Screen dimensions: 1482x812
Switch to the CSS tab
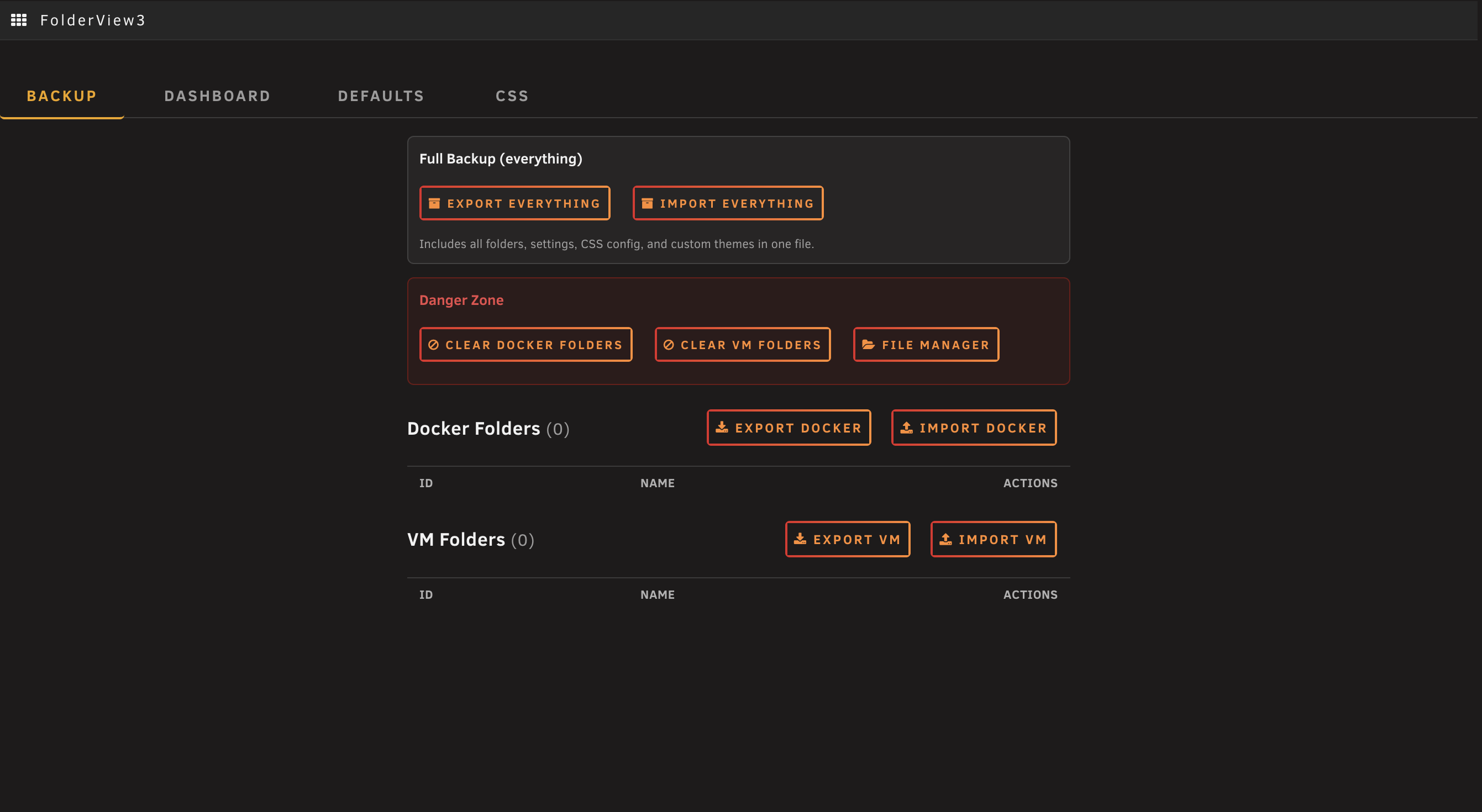point(512,96)
